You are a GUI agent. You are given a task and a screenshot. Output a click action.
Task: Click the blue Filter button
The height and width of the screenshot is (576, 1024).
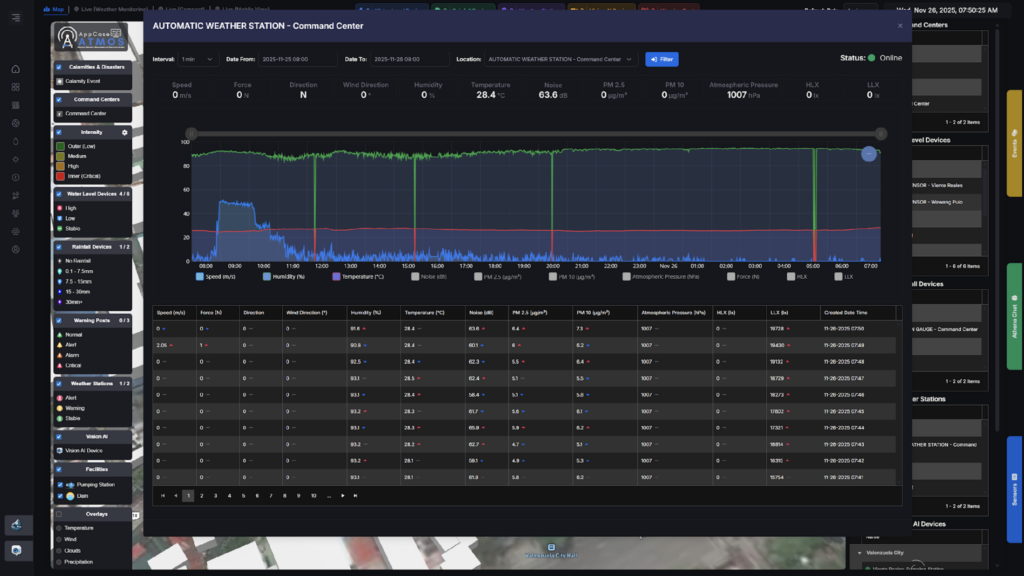tap(662, 59)
